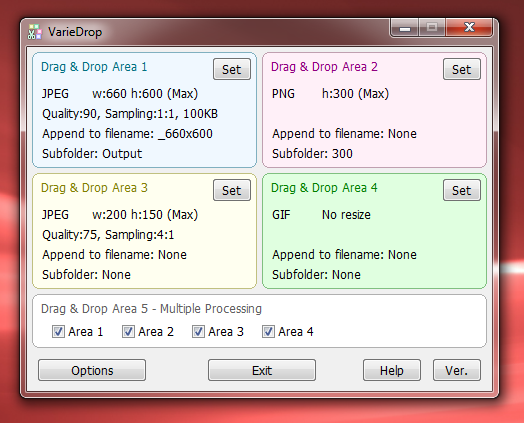Click the Exit button
The image size is (524, 423).
pos(262,370)
